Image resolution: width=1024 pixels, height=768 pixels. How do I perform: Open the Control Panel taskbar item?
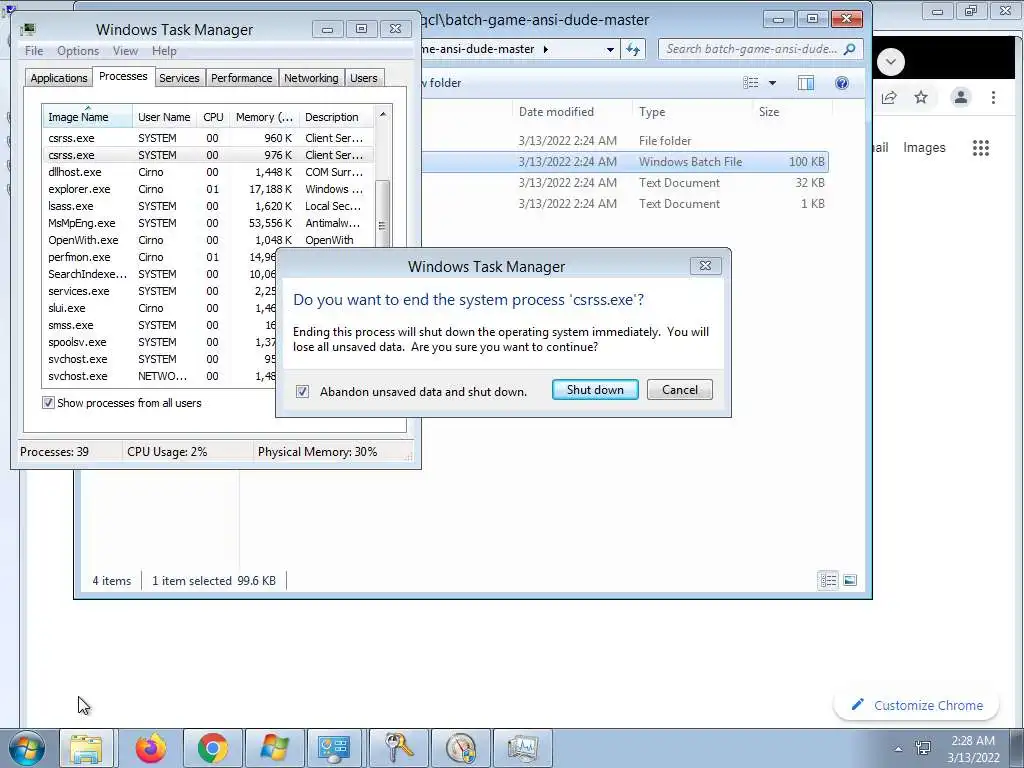point(335,748)
